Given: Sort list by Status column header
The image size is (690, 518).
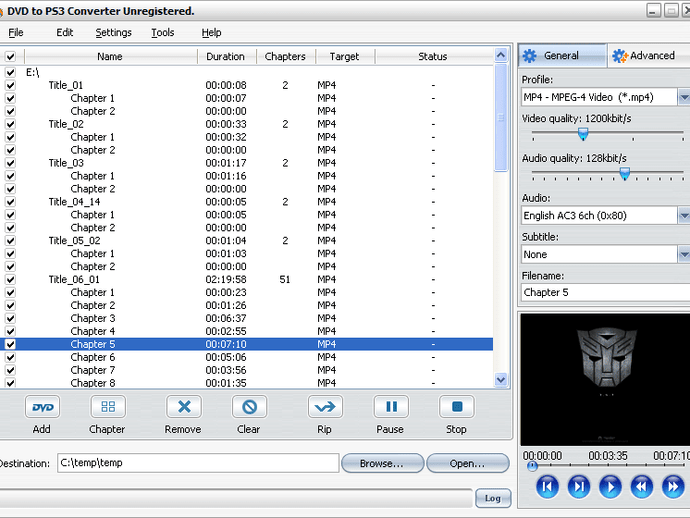Looking at the screenshot, I should pyautogui.click(x=433, y=56).
